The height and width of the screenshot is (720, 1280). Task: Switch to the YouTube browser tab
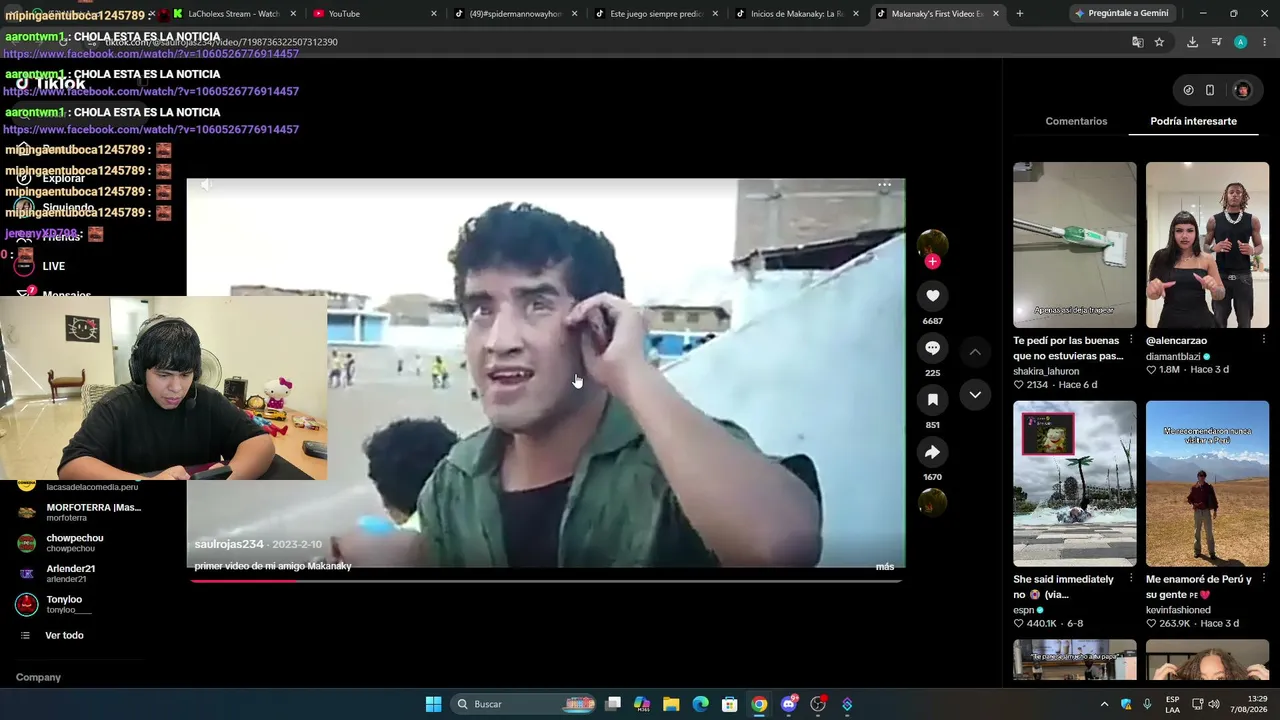coord(374,14)
